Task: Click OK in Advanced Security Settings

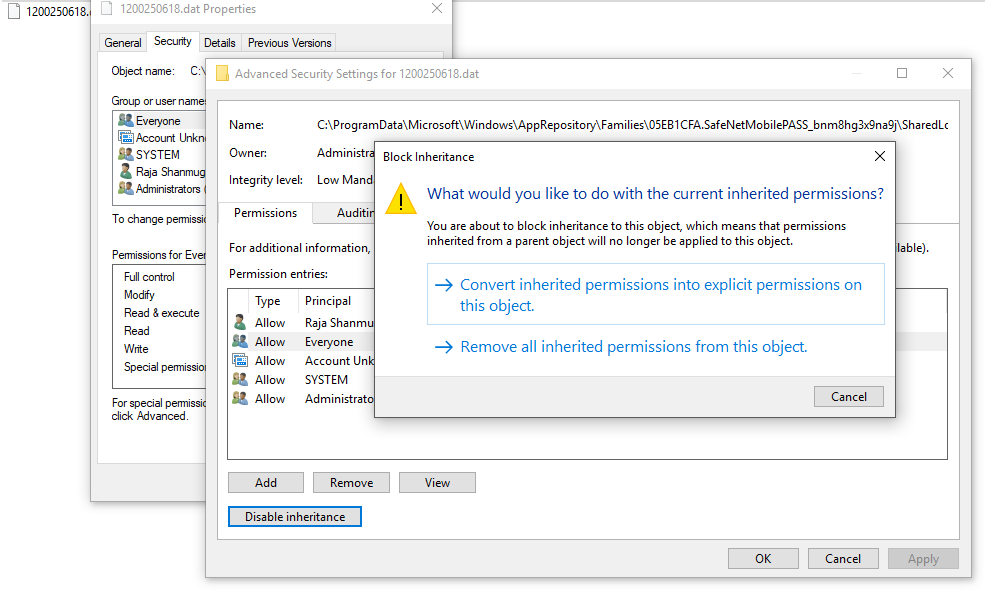Action: point(763,559)
